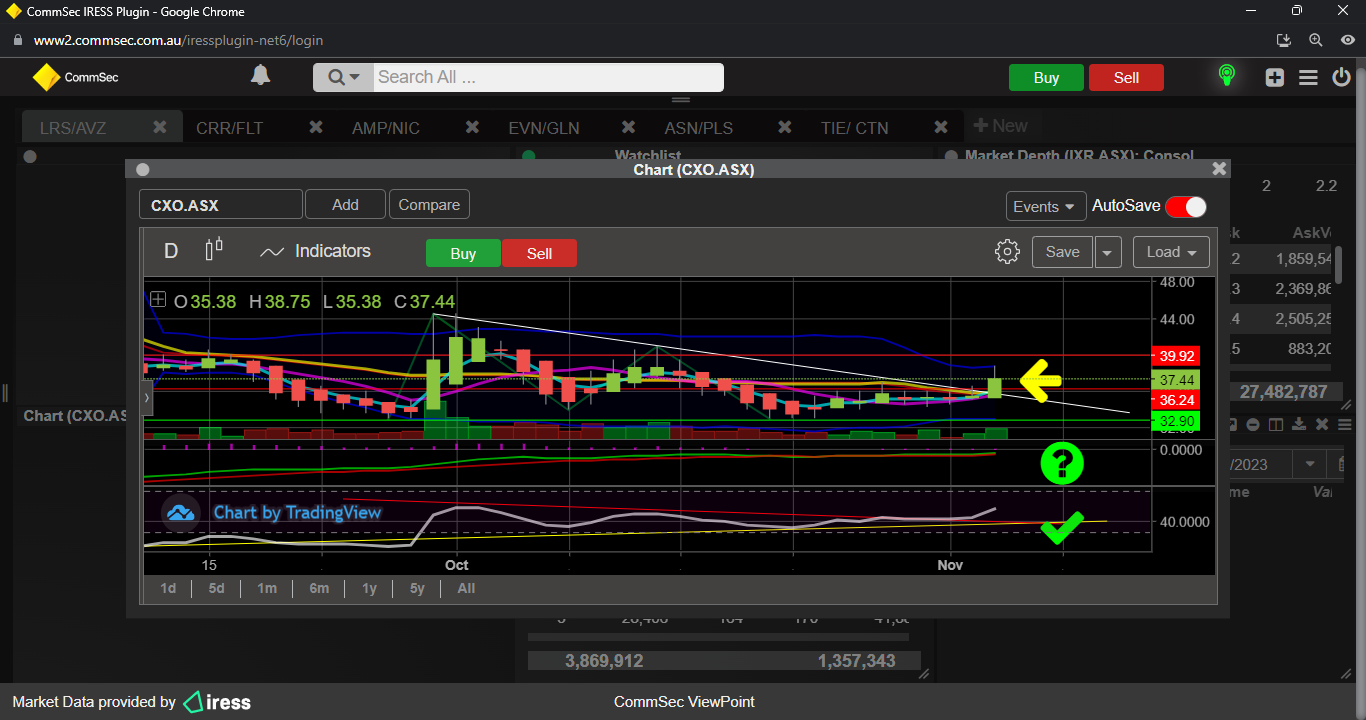Close the EVN/GLN tab with its X
1366x720 pixels.
(628, 127)
